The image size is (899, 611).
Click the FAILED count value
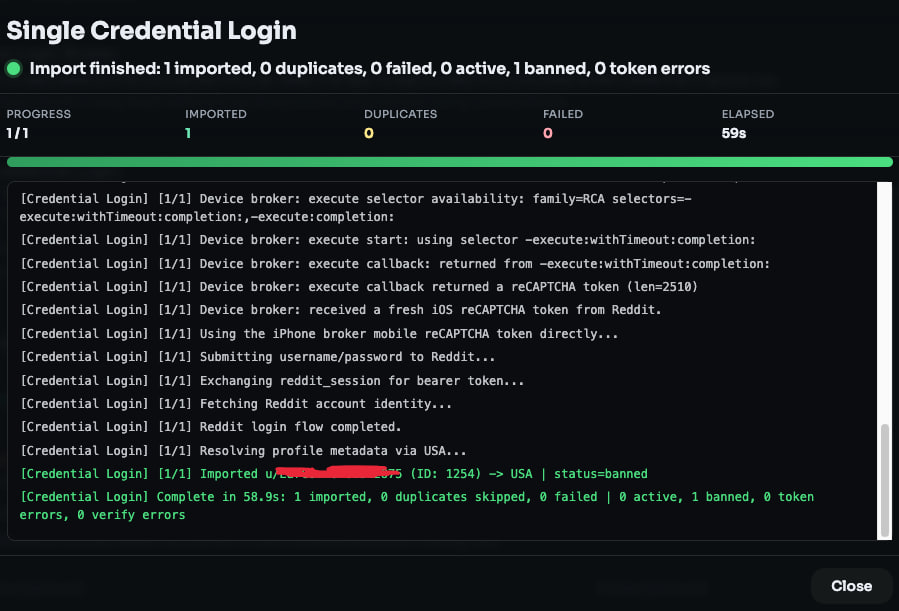pos(548,133)
